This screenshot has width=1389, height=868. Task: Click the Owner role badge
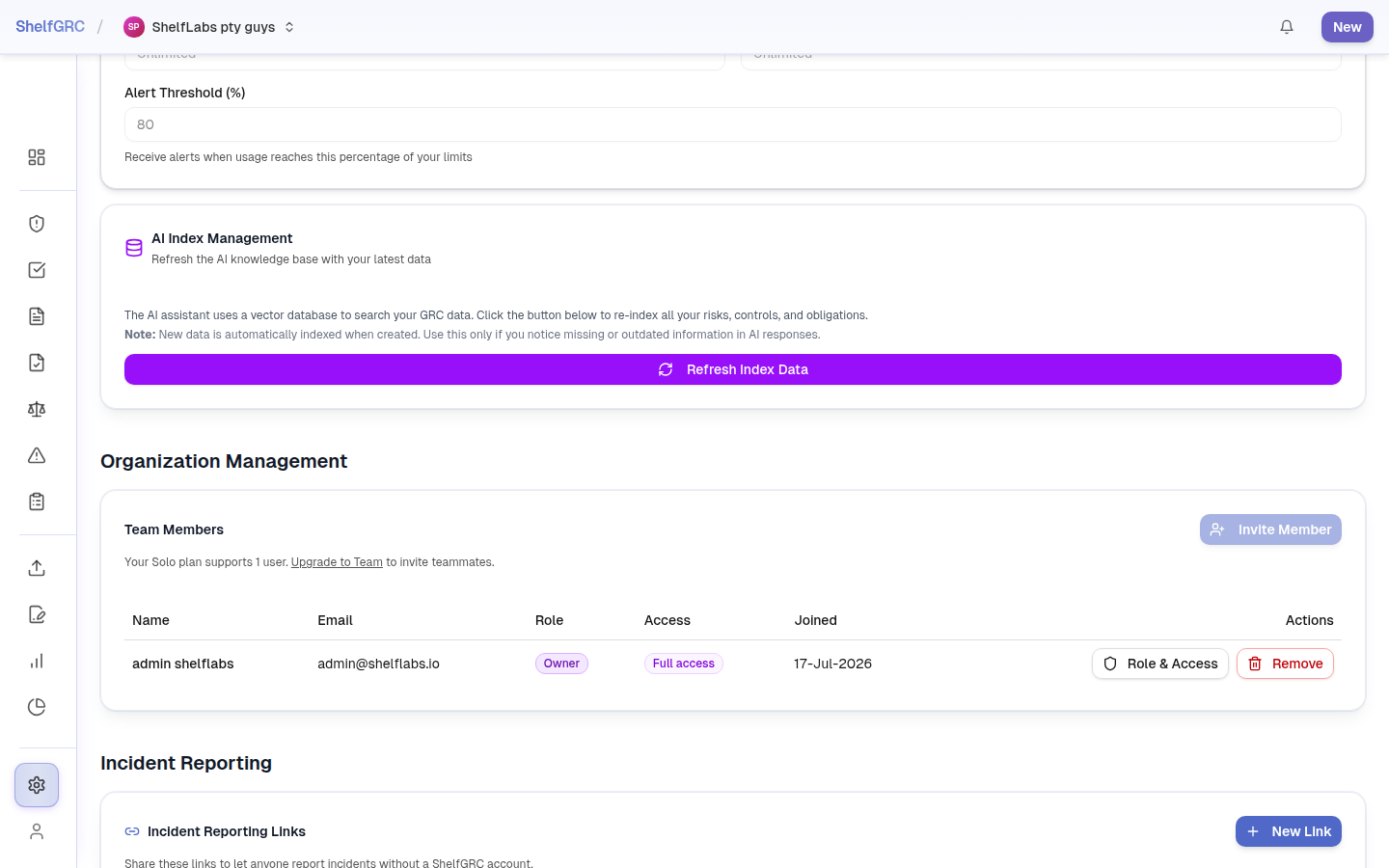(561, 664)
